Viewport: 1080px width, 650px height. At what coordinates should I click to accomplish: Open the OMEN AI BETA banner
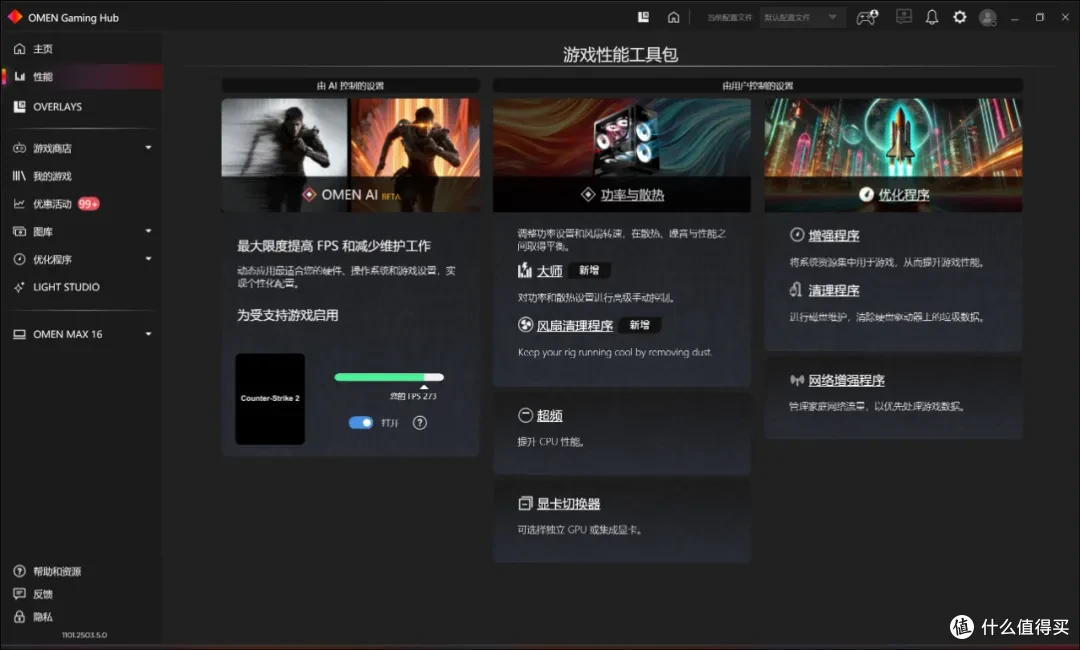click(x=351, y=156)
